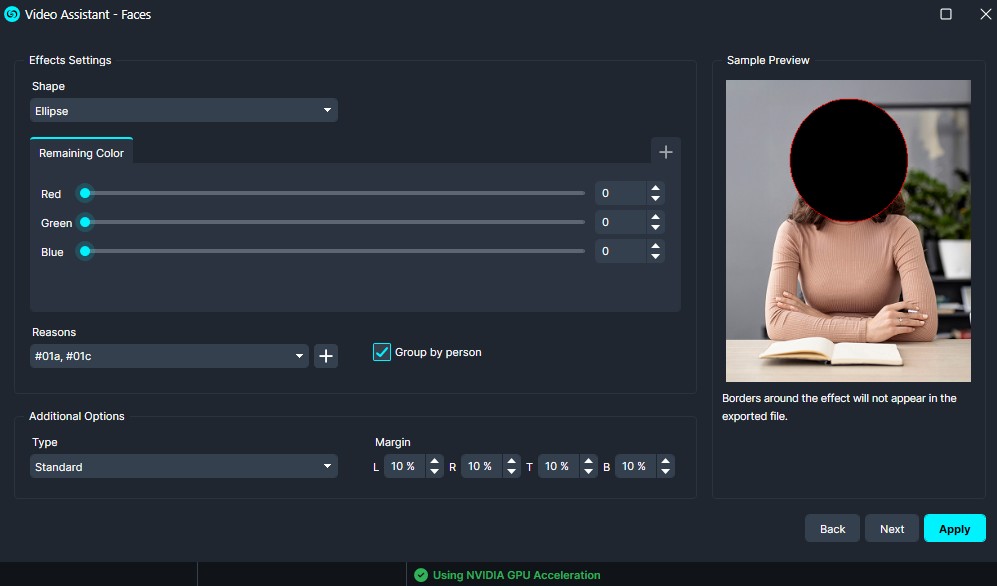This screenshot has width=997, height=586.
Task: Click the Video Assistant app logo
Action: pyautogui.click(x=12, y=14)
